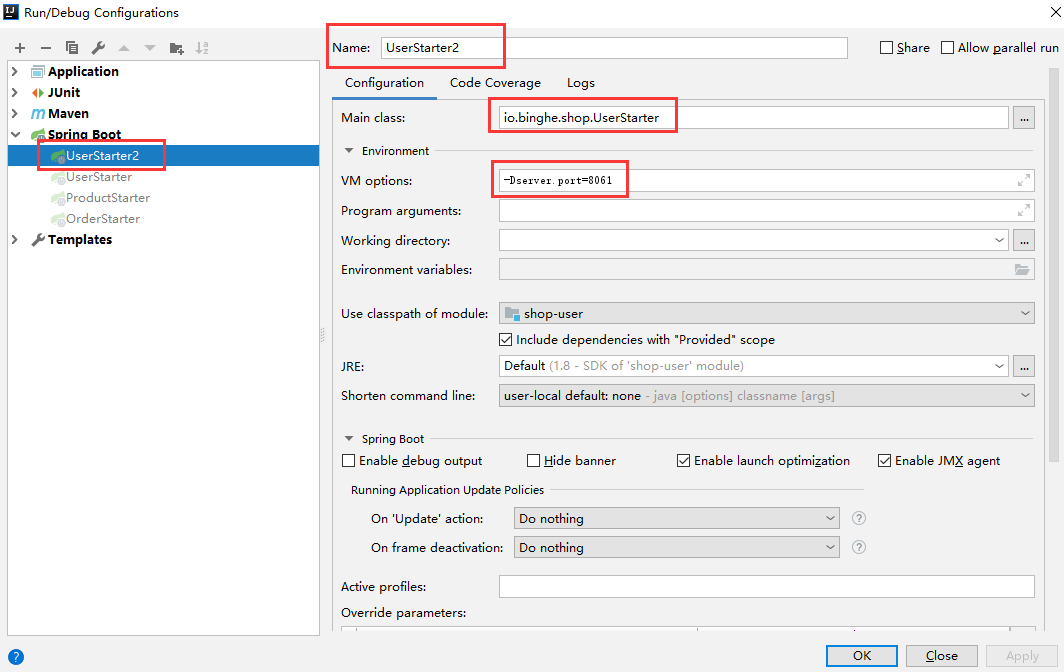Select ProductStarter configuration in tree

tap(107, 198)
